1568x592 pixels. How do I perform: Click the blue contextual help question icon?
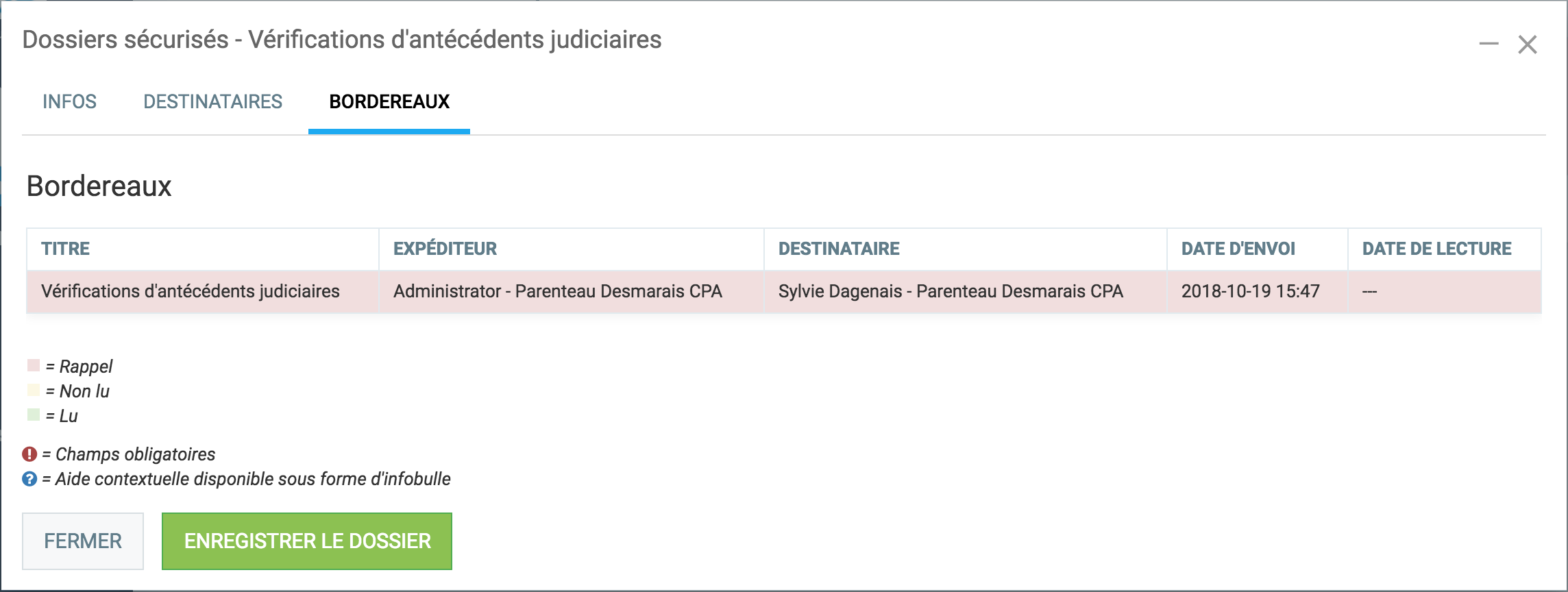29,479
